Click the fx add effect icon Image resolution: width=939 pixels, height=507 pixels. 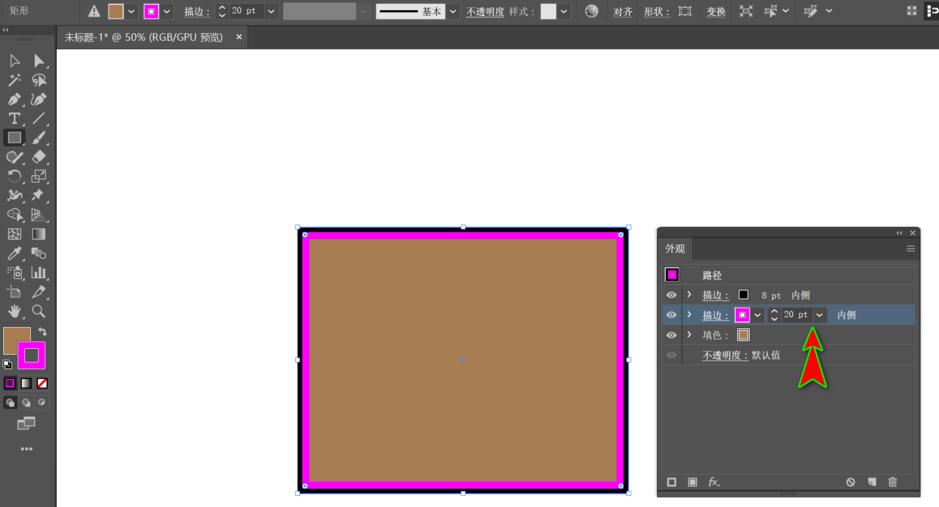coord(714,482)
